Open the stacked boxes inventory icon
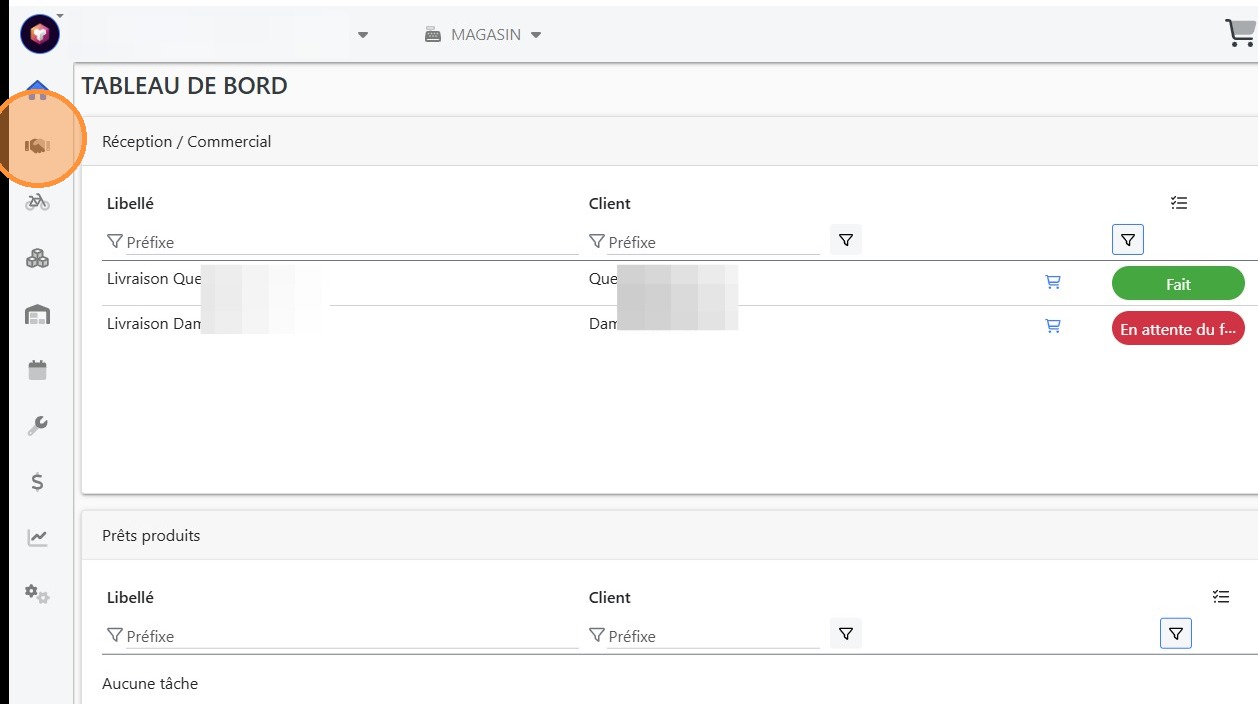The height and width of the screenshot is (704, 1258). click(37, 259)
